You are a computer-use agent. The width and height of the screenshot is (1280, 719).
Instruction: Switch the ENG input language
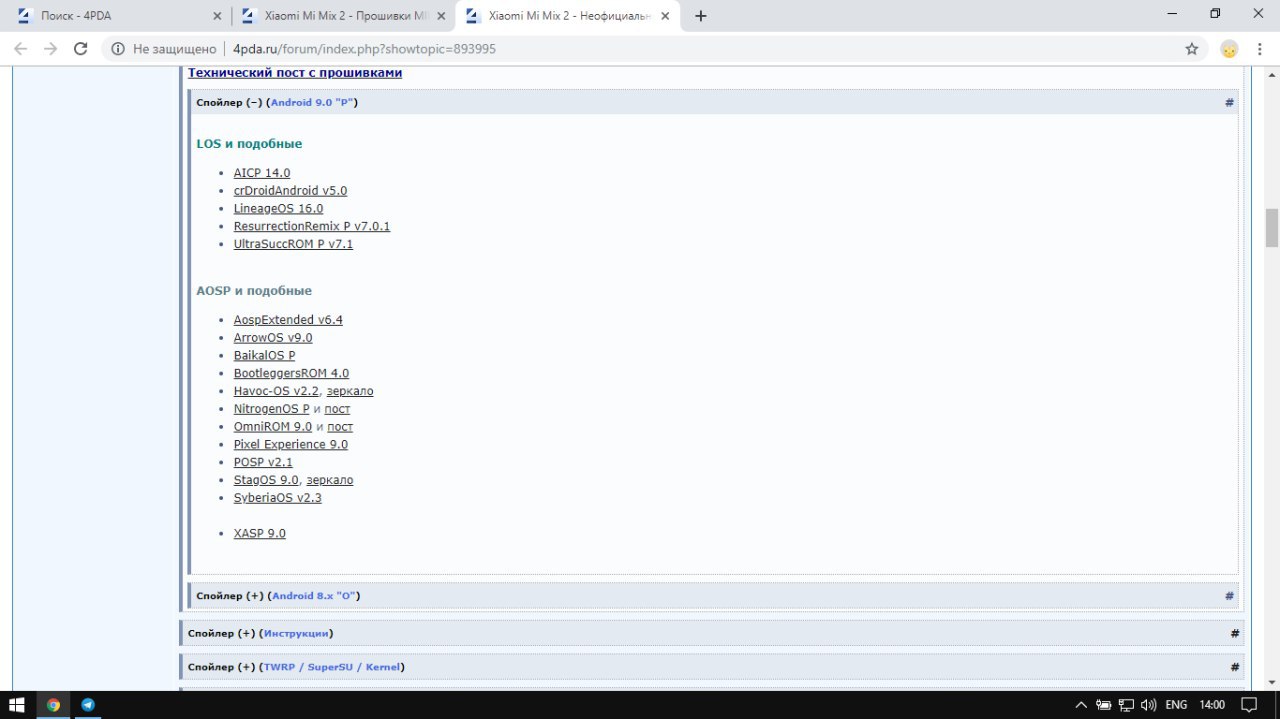tap(1176, 704)
